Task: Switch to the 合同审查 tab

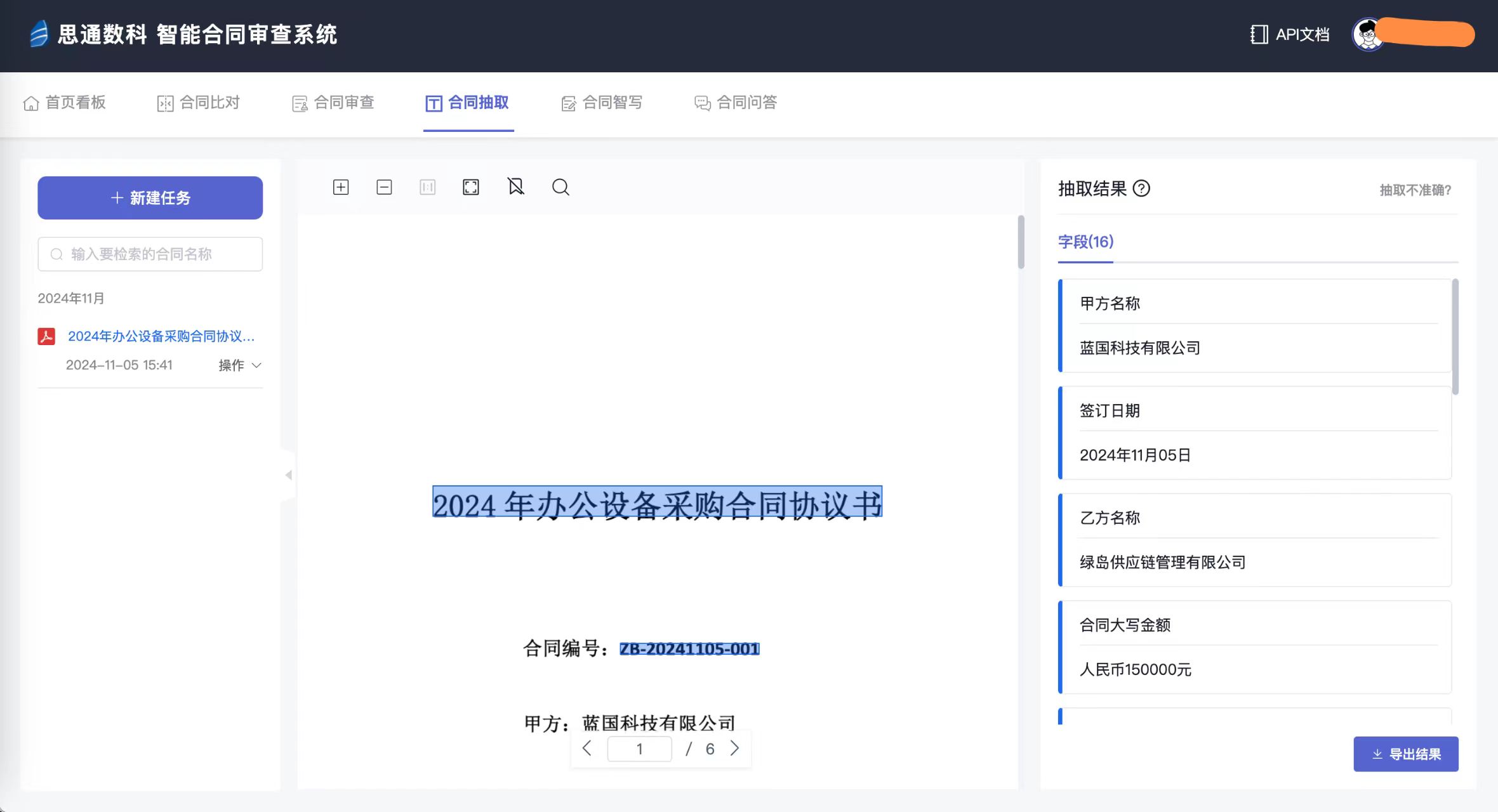Action: click(x=333, y=103)
